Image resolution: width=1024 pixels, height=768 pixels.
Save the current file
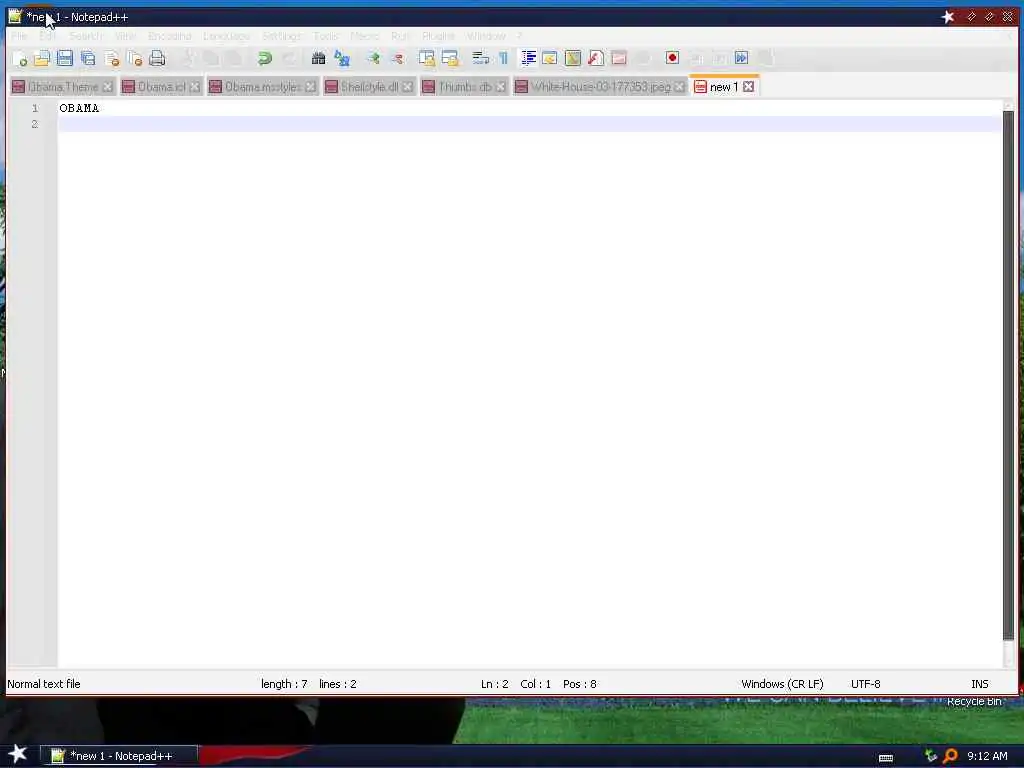[x=65, y=59]
